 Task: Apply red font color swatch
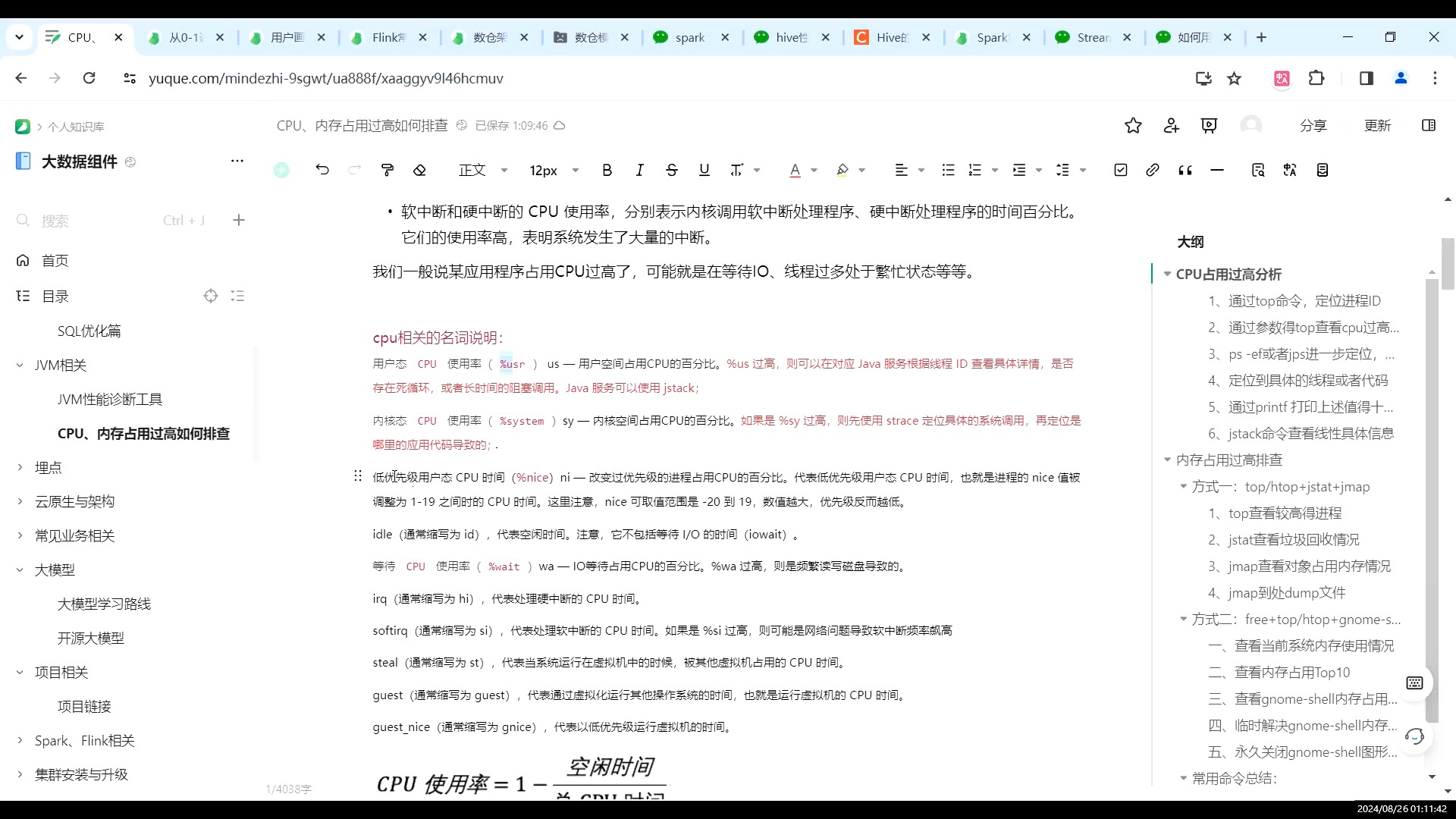[795, 170]
